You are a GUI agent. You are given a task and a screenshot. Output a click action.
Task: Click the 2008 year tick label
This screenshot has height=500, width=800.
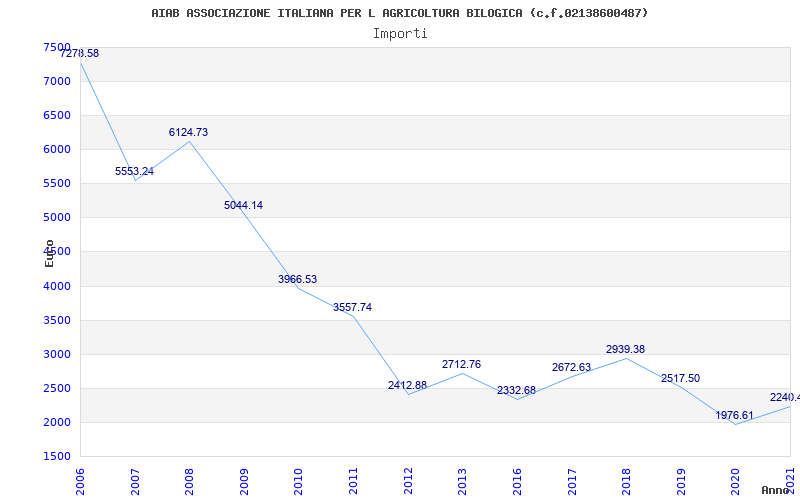[x=189, y=482]
